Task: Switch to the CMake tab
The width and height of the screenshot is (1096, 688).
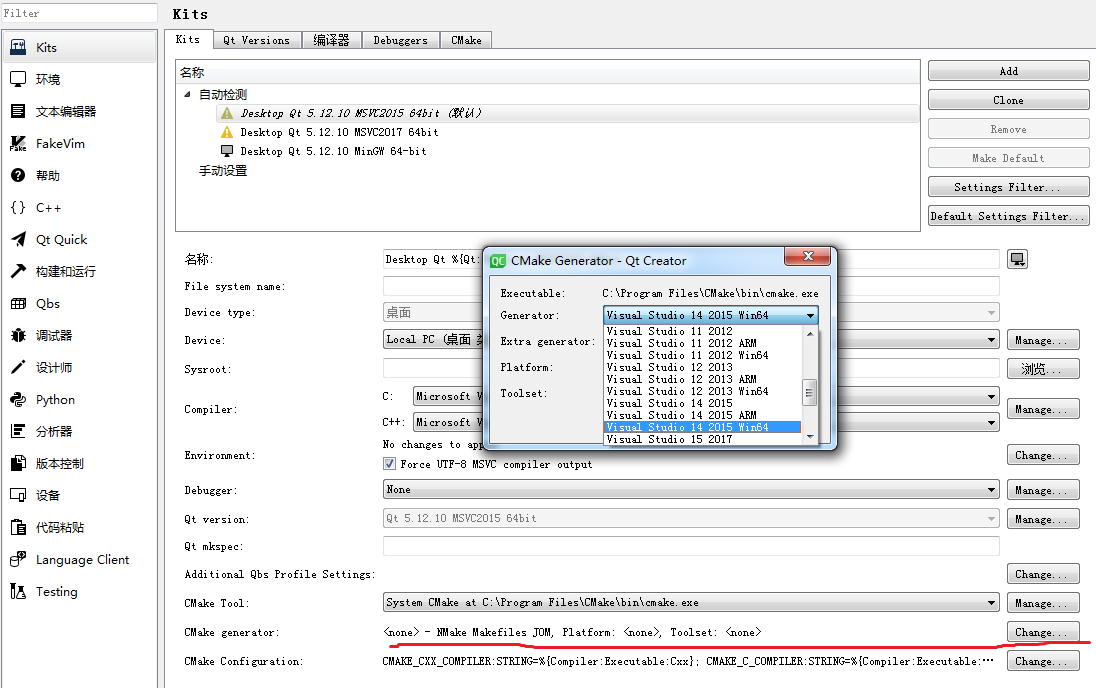Action: click(x=466, y=41)
